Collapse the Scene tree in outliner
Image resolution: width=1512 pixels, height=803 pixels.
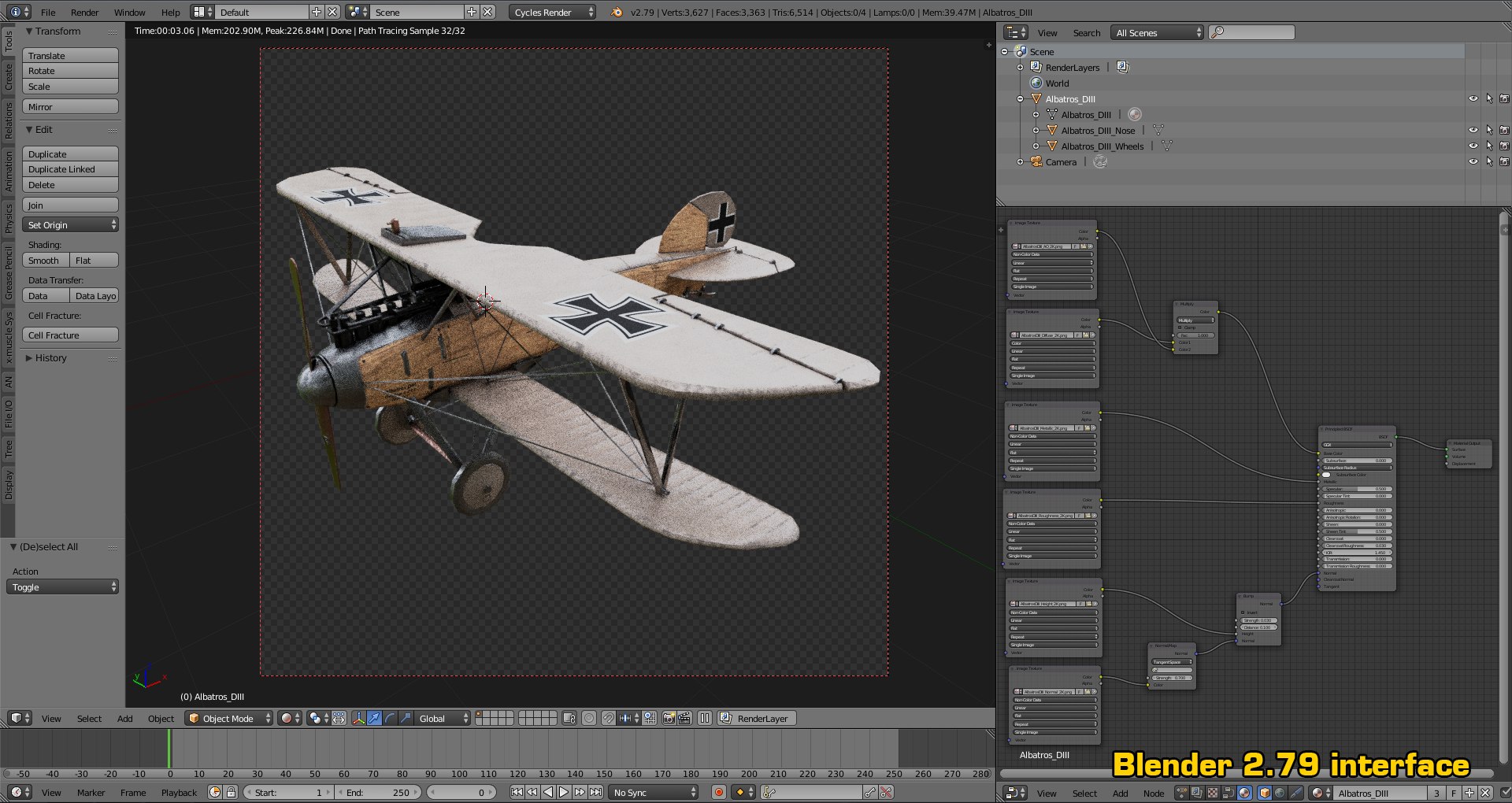click(1005, 51)
